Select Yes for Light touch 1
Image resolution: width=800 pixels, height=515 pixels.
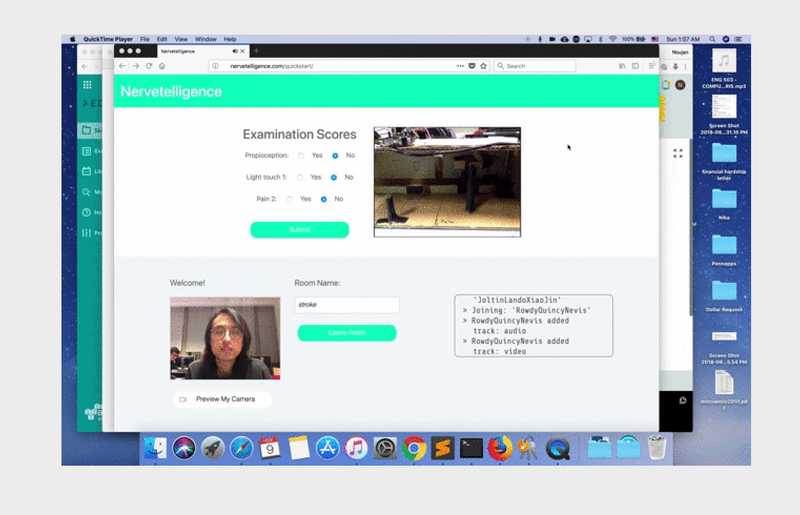(300, 177)
